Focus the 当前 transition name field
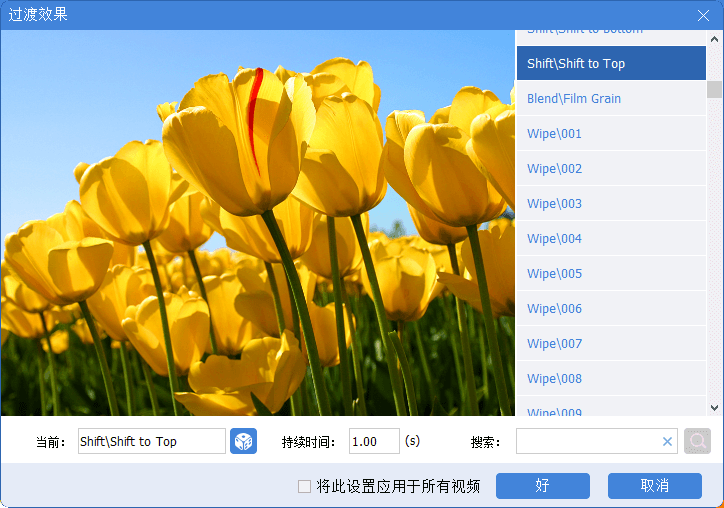The width and height of the screenshot is (724, 508). (151, 441)
